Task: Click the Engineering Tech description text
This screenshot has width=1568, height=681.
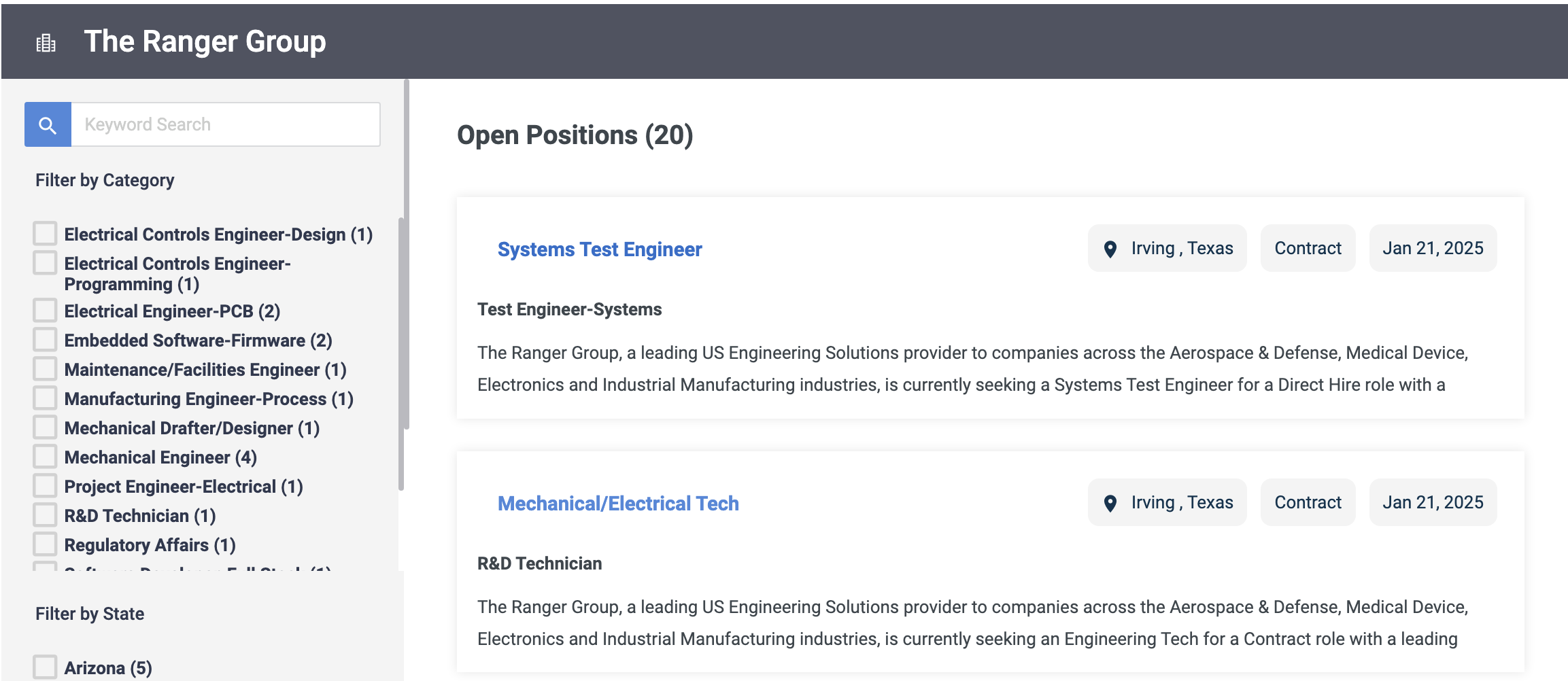Action: point(972,623)
